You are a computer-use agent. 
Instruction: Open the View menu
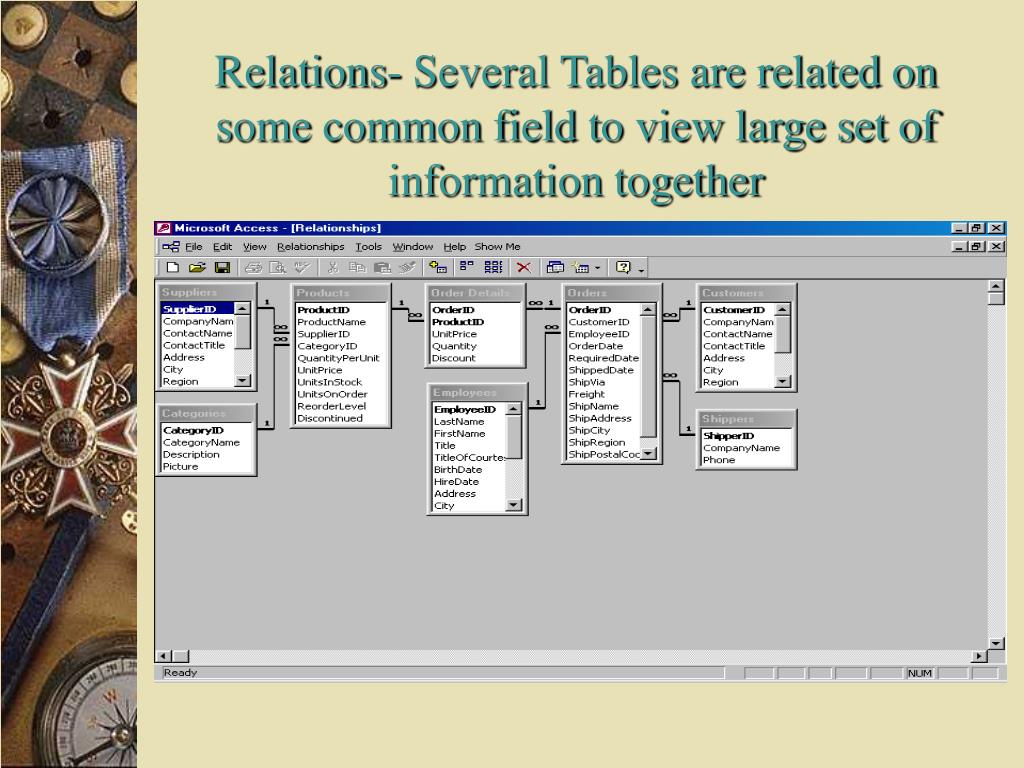click(255, 247)
